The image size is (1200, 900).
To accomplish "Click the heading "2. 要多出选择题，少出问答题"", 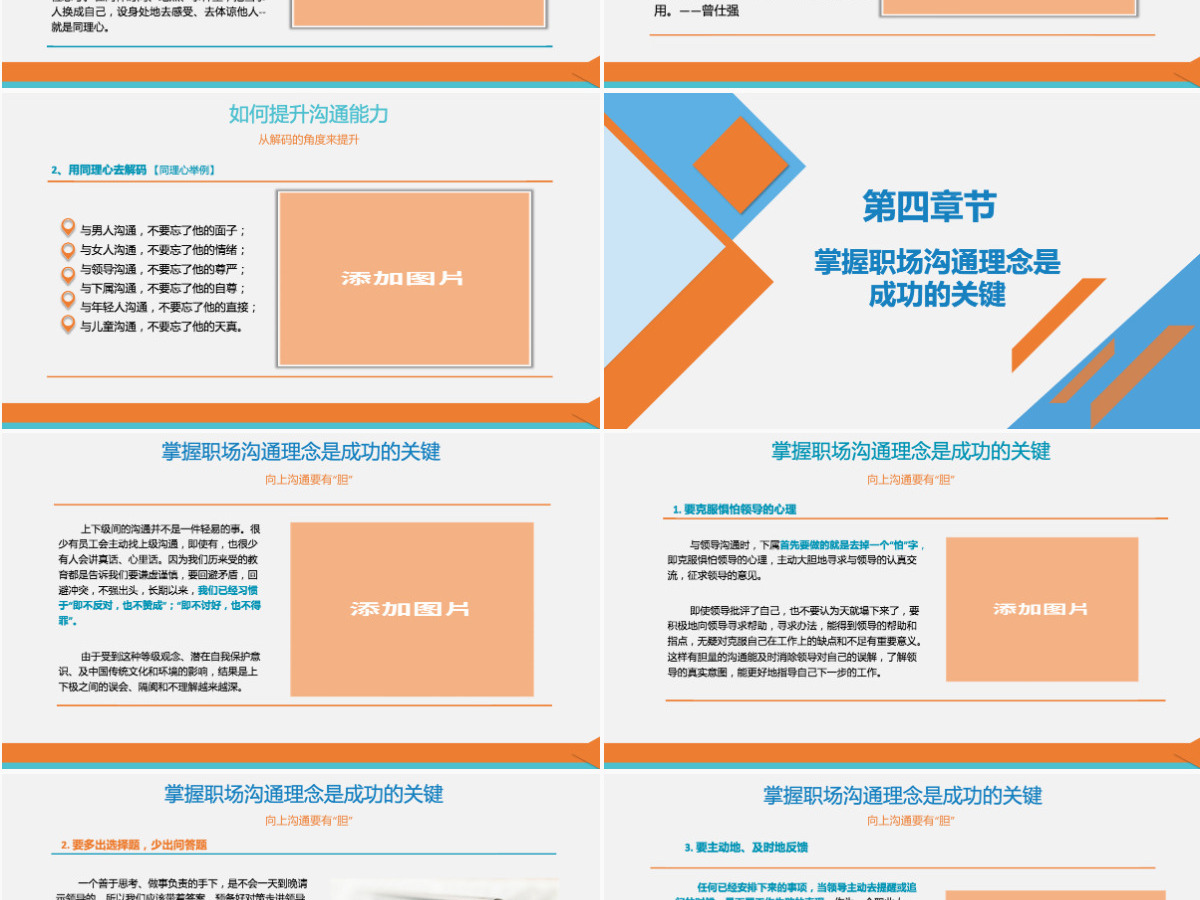I will coord(133,845).
